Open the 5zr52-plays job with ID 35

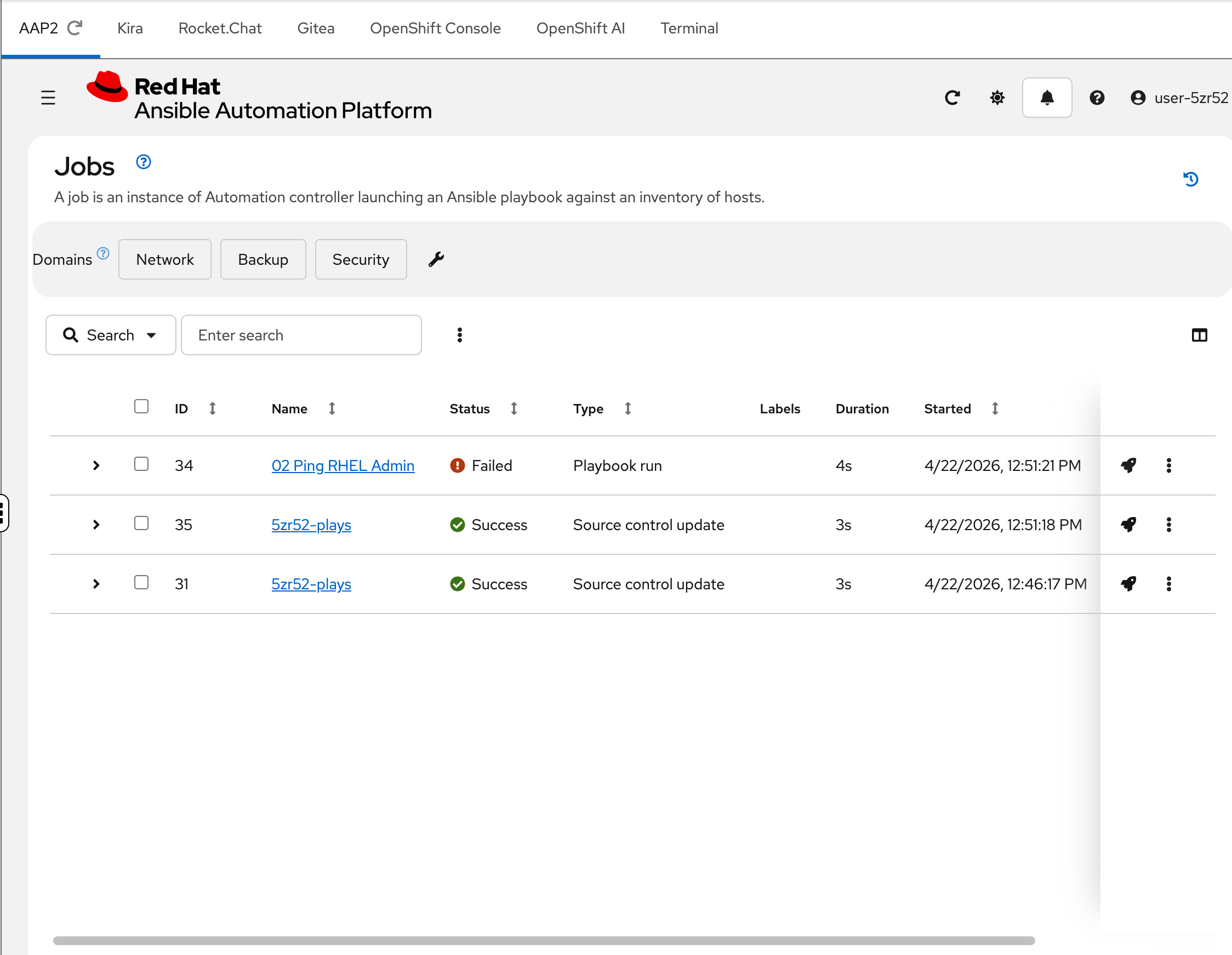point(311,525)
